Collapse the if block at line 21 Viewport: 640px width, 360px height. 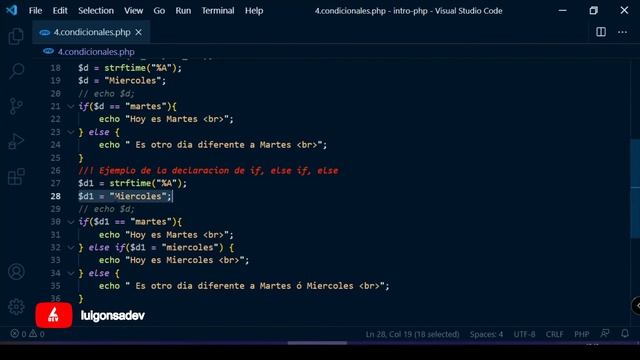pos(71,107)
